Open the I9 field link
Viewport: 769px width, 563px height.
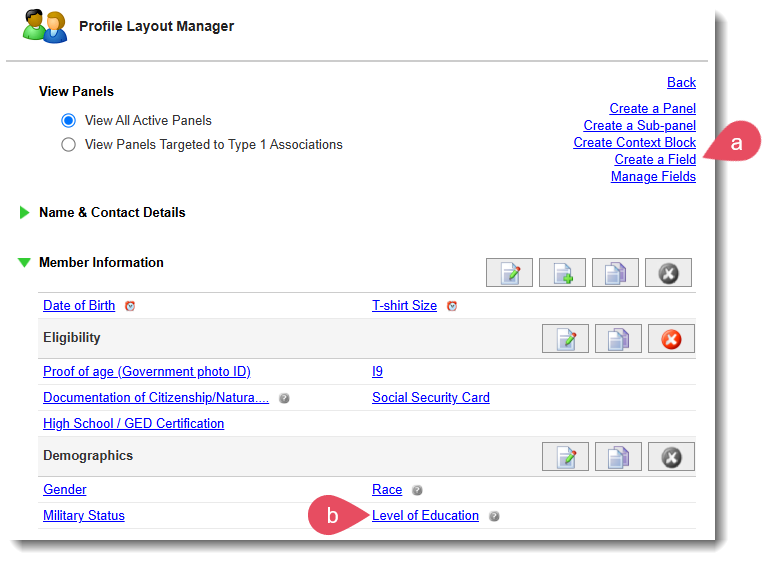[377, 372]
